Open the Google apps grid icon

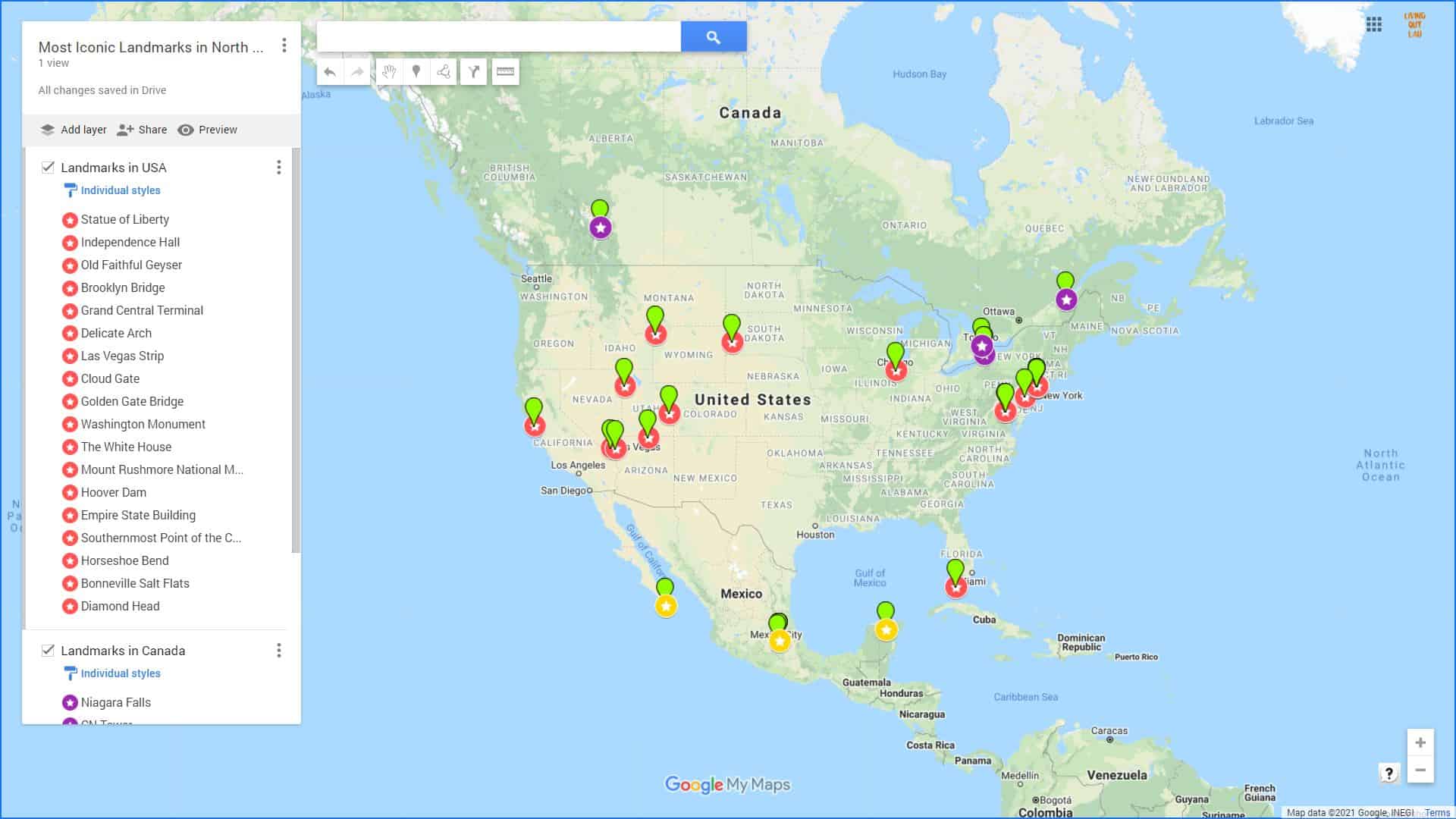point(1374,25)
